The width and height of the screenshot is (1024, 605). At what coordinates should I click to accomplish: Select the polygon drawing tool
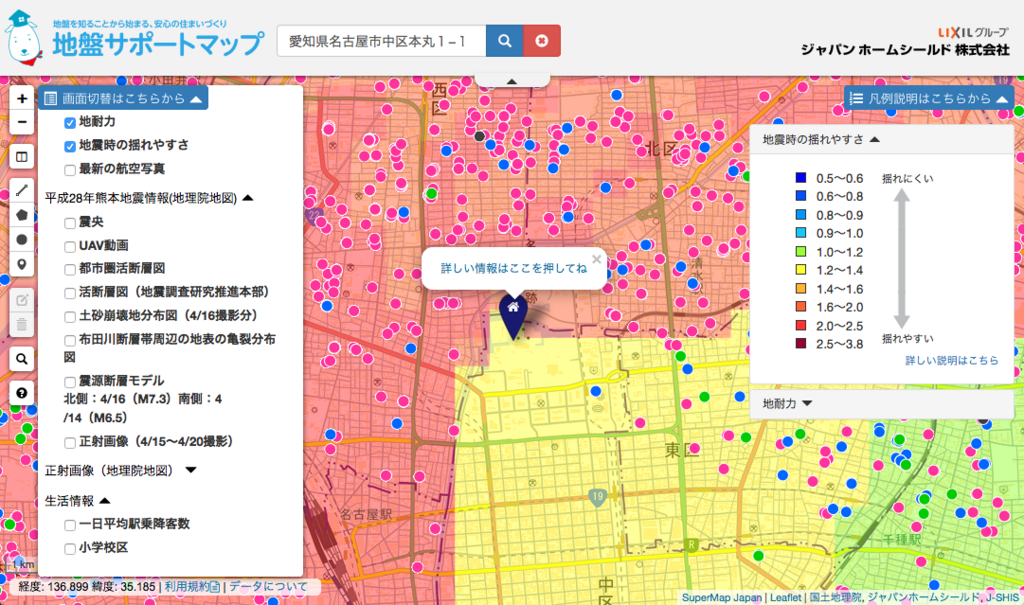point(22,215)
